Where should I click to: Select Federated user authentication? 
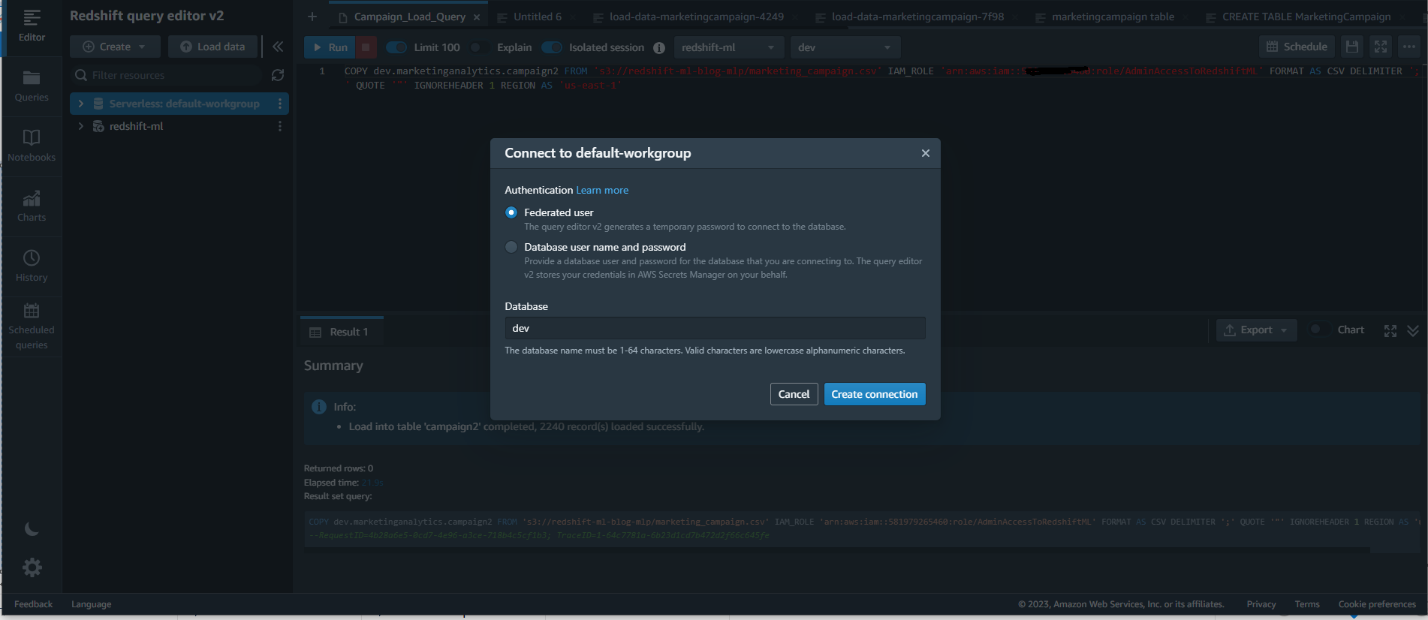pyautogui.click(x=511, y=212)
